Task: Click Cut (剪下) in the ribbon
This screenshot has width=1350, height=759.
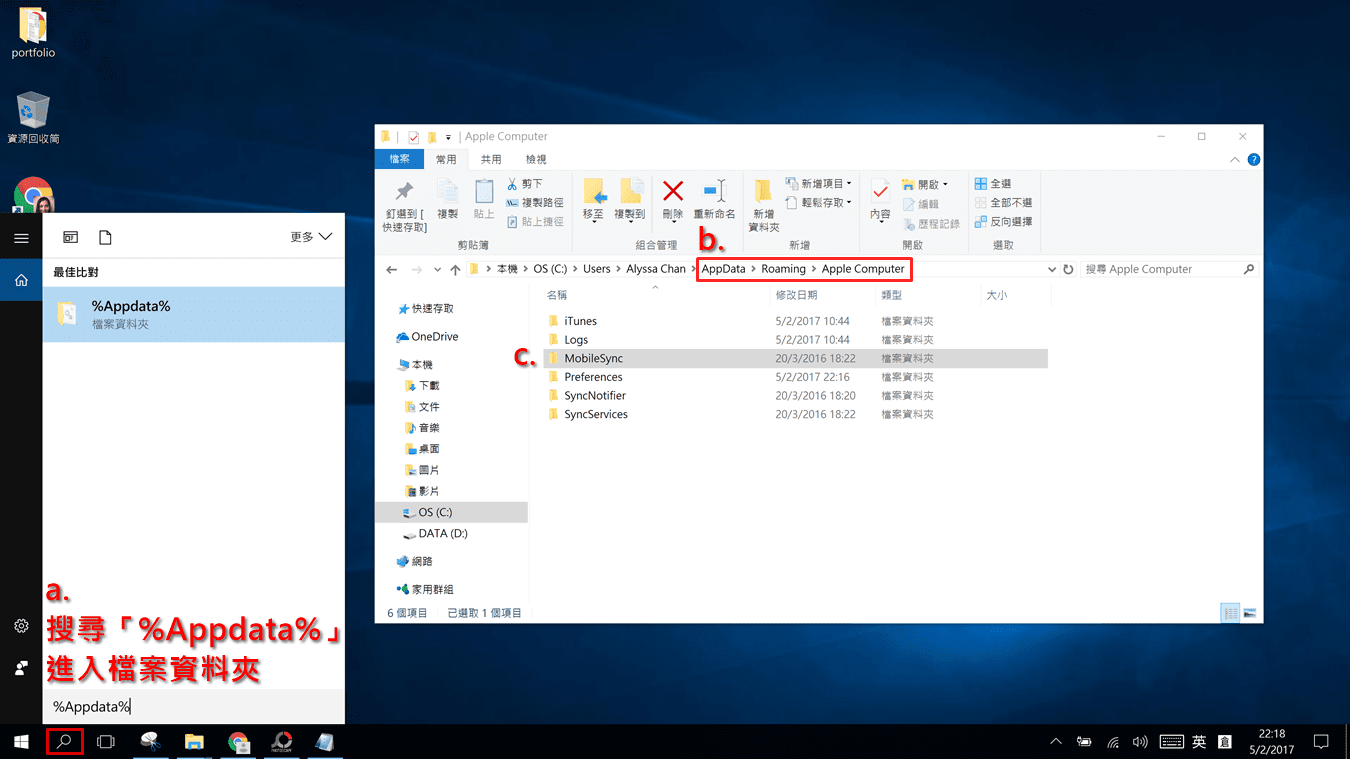Action: point(524,184)
